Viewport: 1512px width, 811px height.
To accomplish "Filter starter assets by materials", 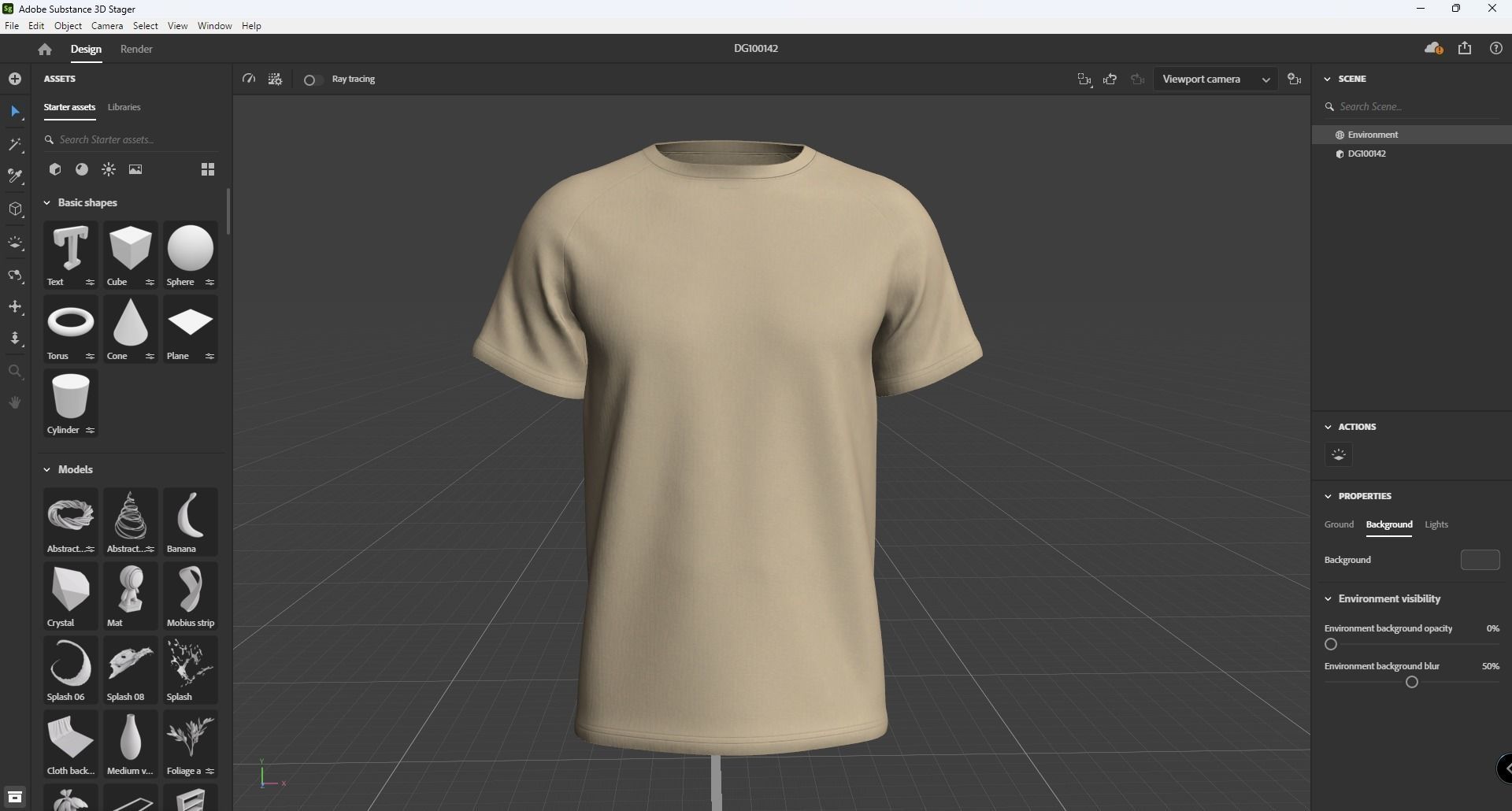I will (x=82, y=169).
